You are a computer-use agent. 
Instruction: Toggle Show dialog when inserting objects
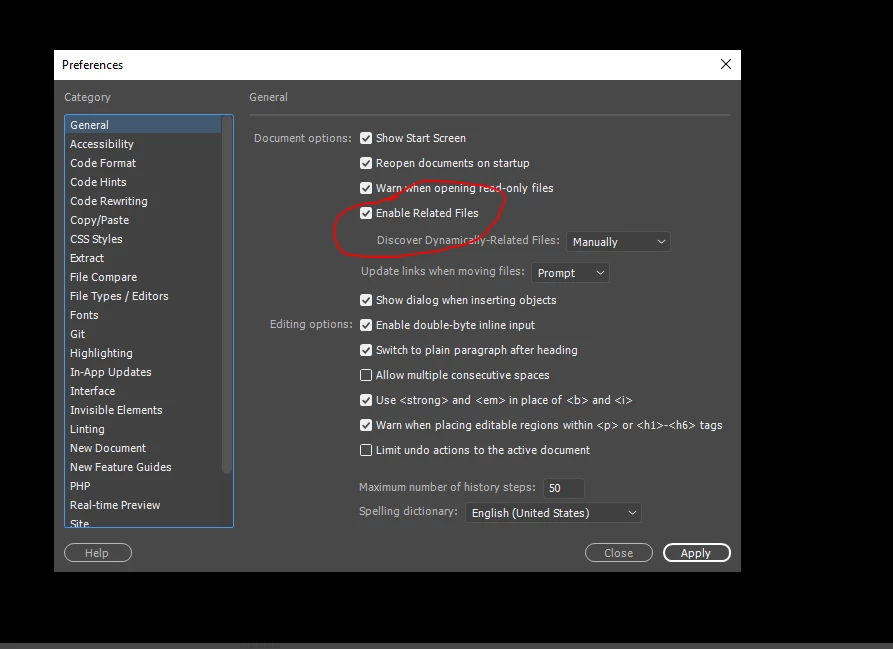[x=366, y=300]
